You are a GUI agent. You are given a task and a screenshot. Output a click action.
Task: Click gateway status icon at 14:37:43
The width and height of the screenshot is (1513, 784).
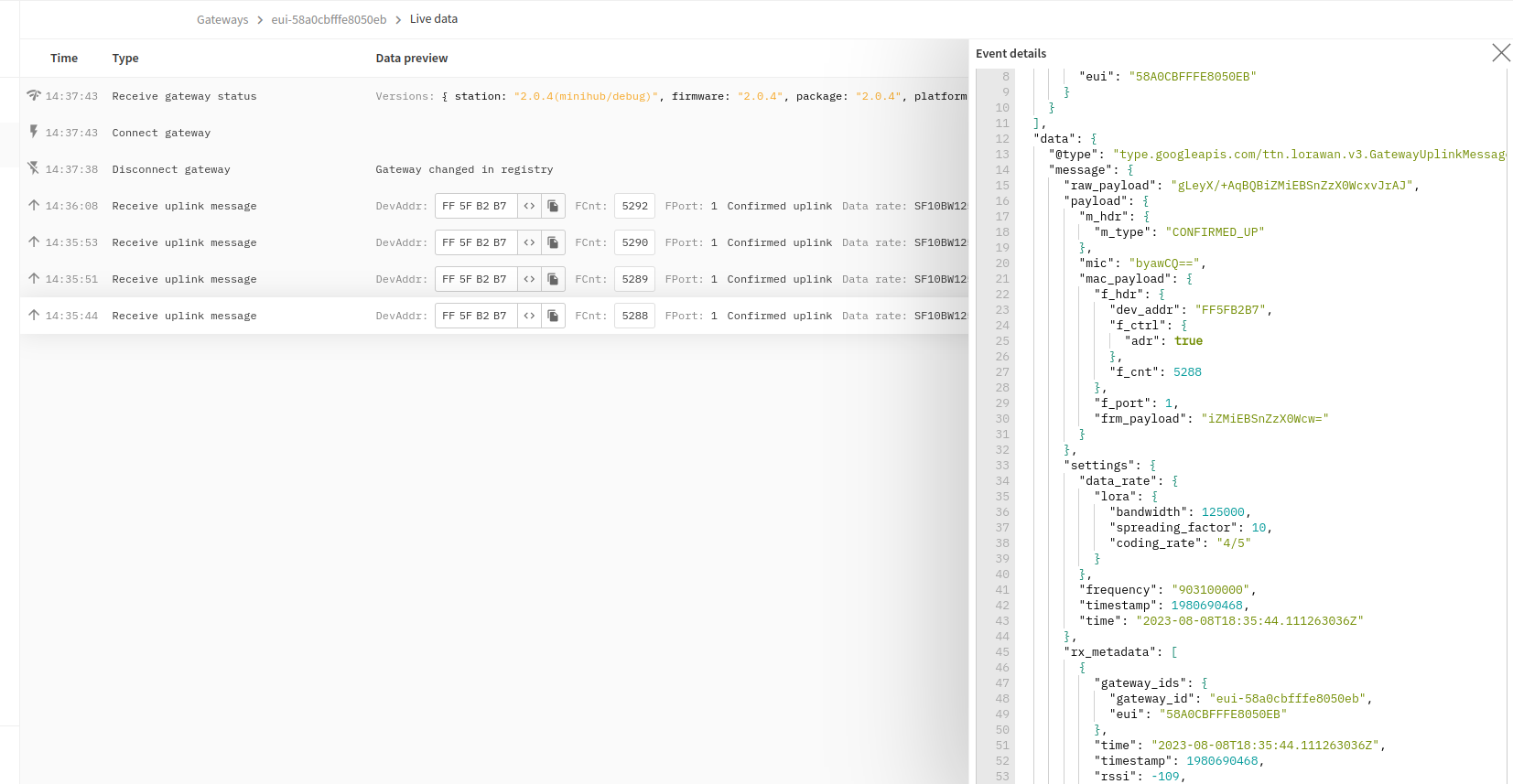tap(34, 95)
